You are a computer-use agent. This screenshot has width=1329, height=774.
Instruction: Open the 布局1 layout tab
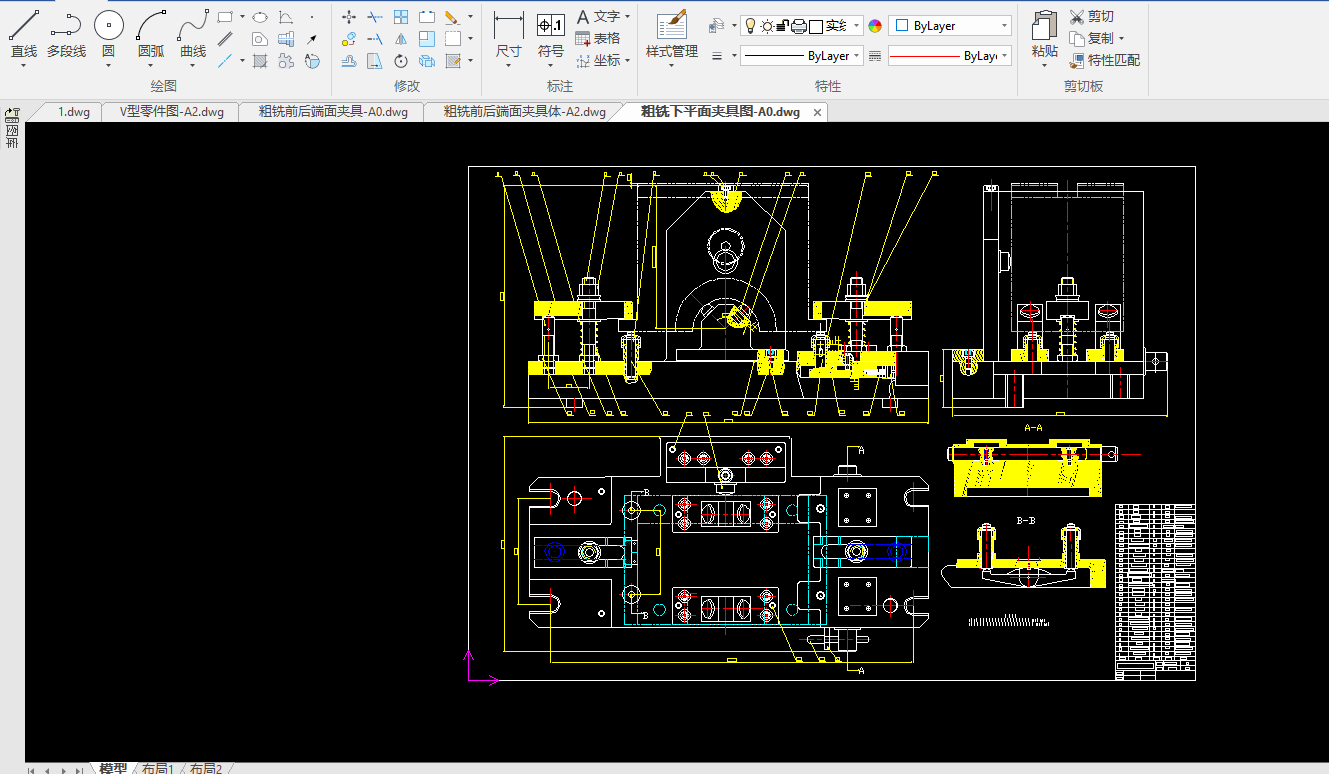[x=157, y=767]
